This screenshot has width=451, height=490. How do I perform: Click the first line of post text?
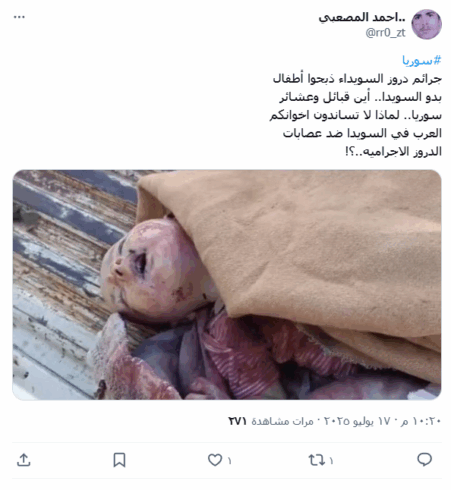(x=357, y=79)
